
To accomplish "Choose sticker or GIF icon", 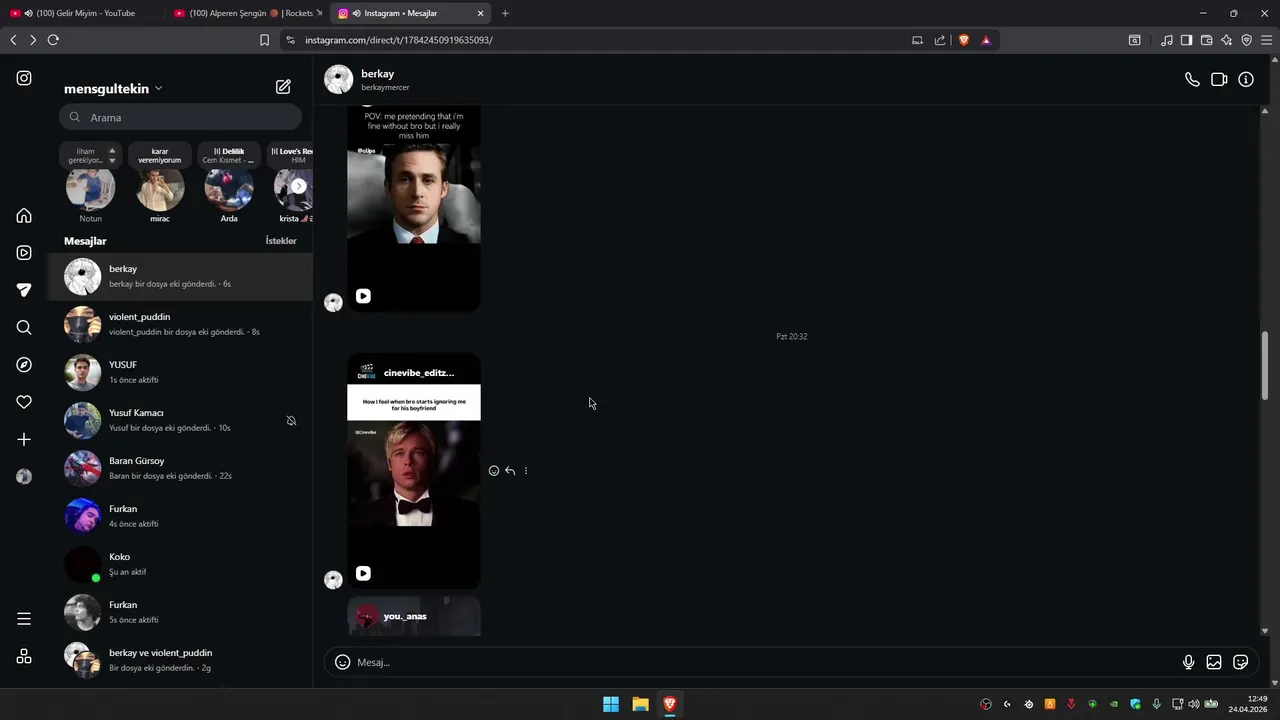I will (1241, 662).
